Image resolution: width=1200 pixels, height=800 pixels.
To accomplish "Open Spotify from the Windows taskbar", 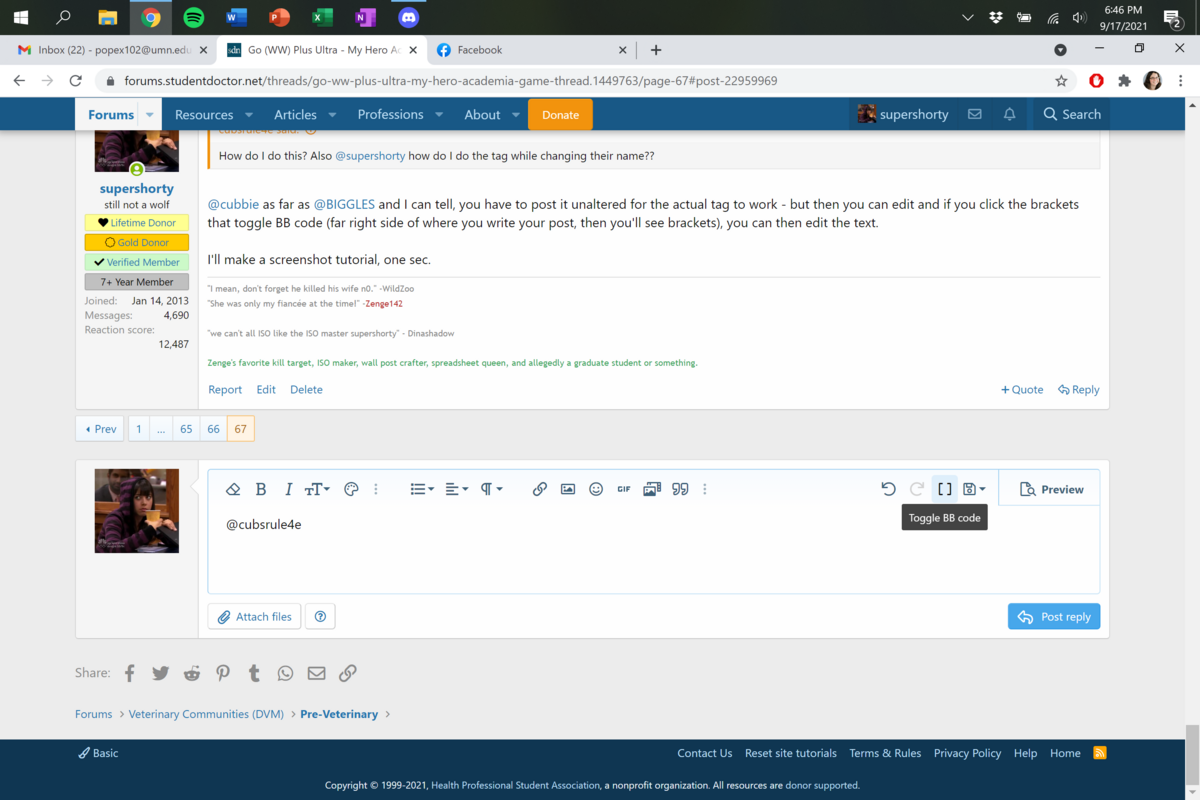I will 194,17.
